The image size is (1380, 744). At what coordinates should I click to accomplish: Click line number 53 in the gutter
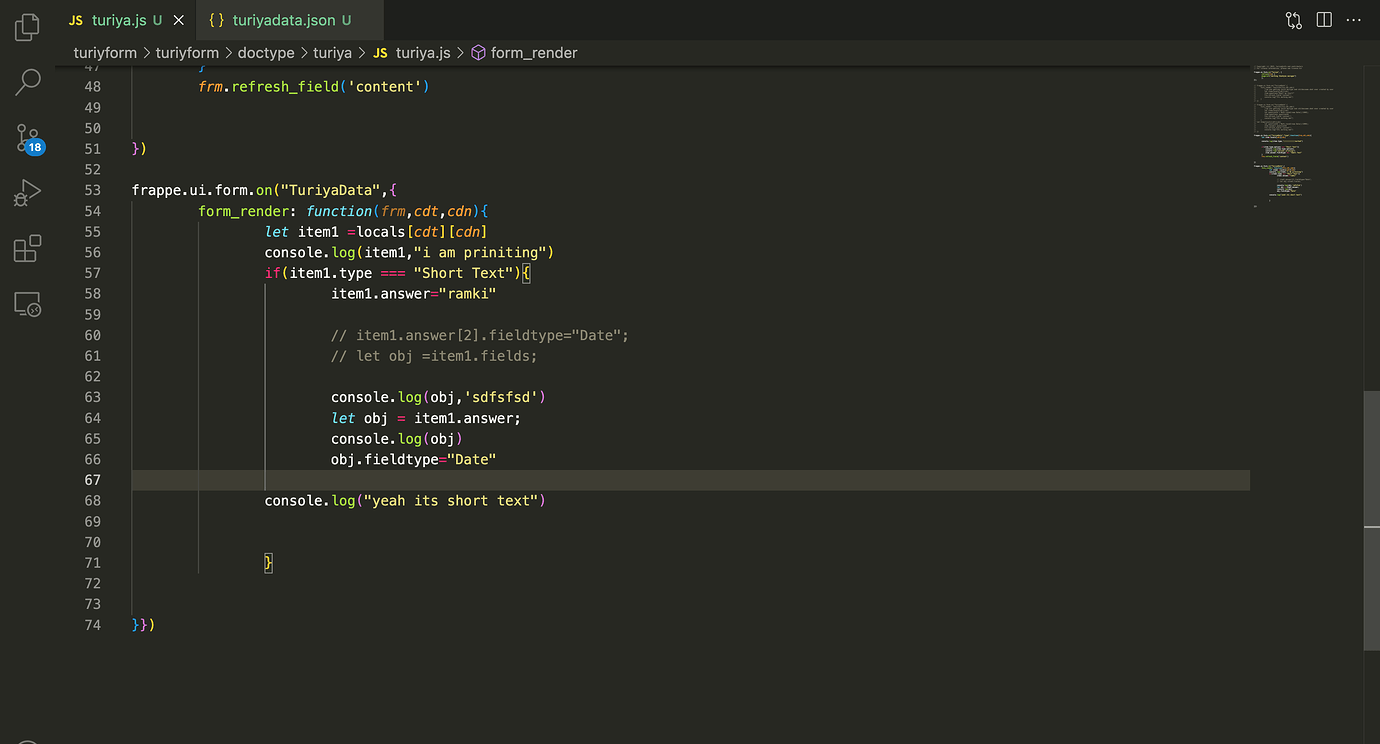93,190
